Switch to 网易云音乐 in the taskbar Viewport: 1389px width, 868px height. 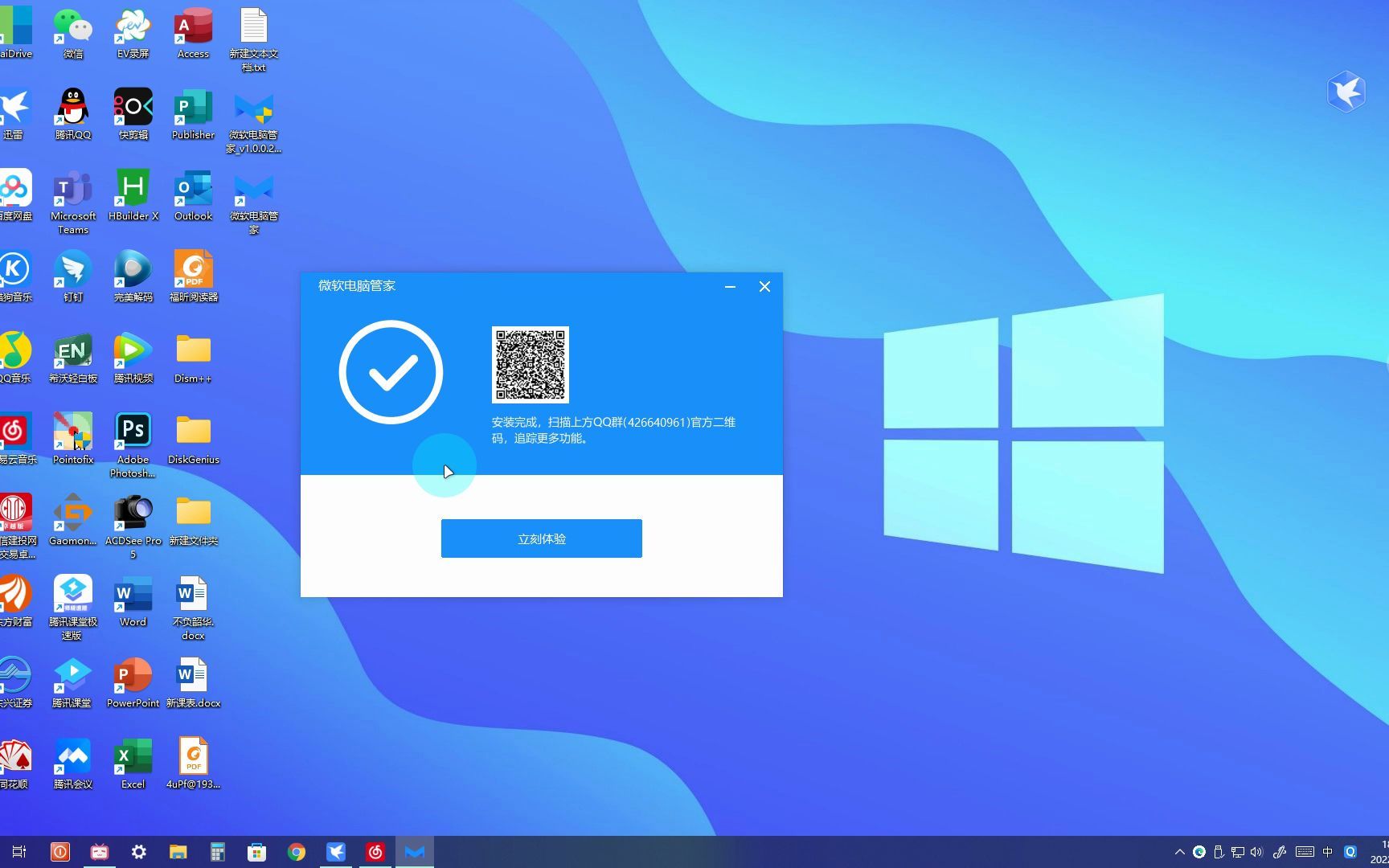point(375,852)
